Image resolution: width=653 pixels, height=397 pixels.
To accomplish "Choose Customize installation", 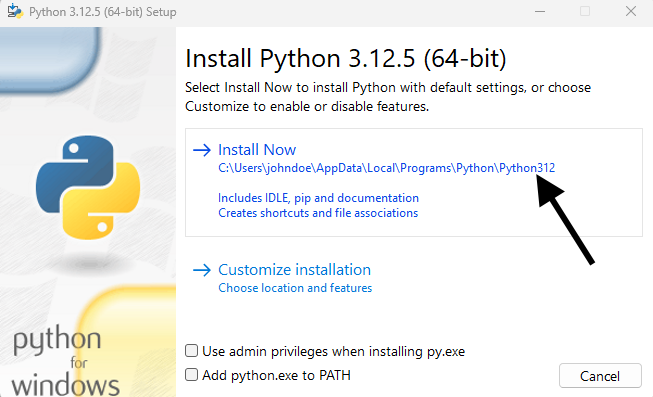I will pos(294,270).
